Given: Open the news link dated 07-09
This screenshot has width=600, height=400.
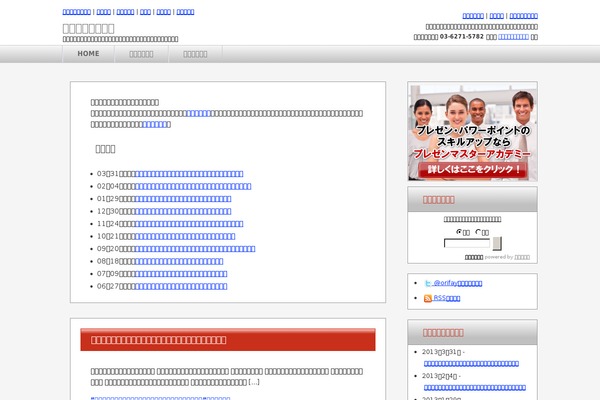Looking at the screenshot, I should (x=181, y=274).
